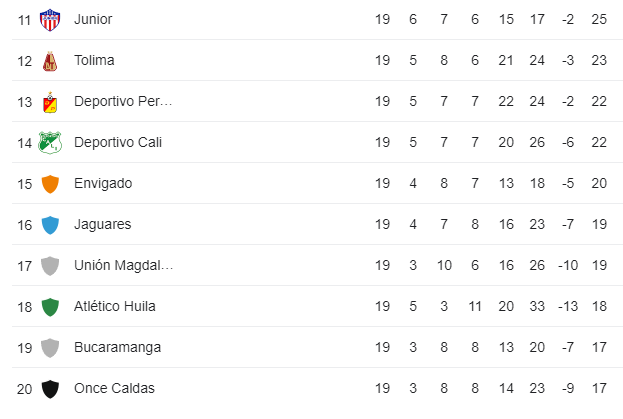Select the Deportivo Pereira crest icon

pyautogui.click(x=50, y=102)
